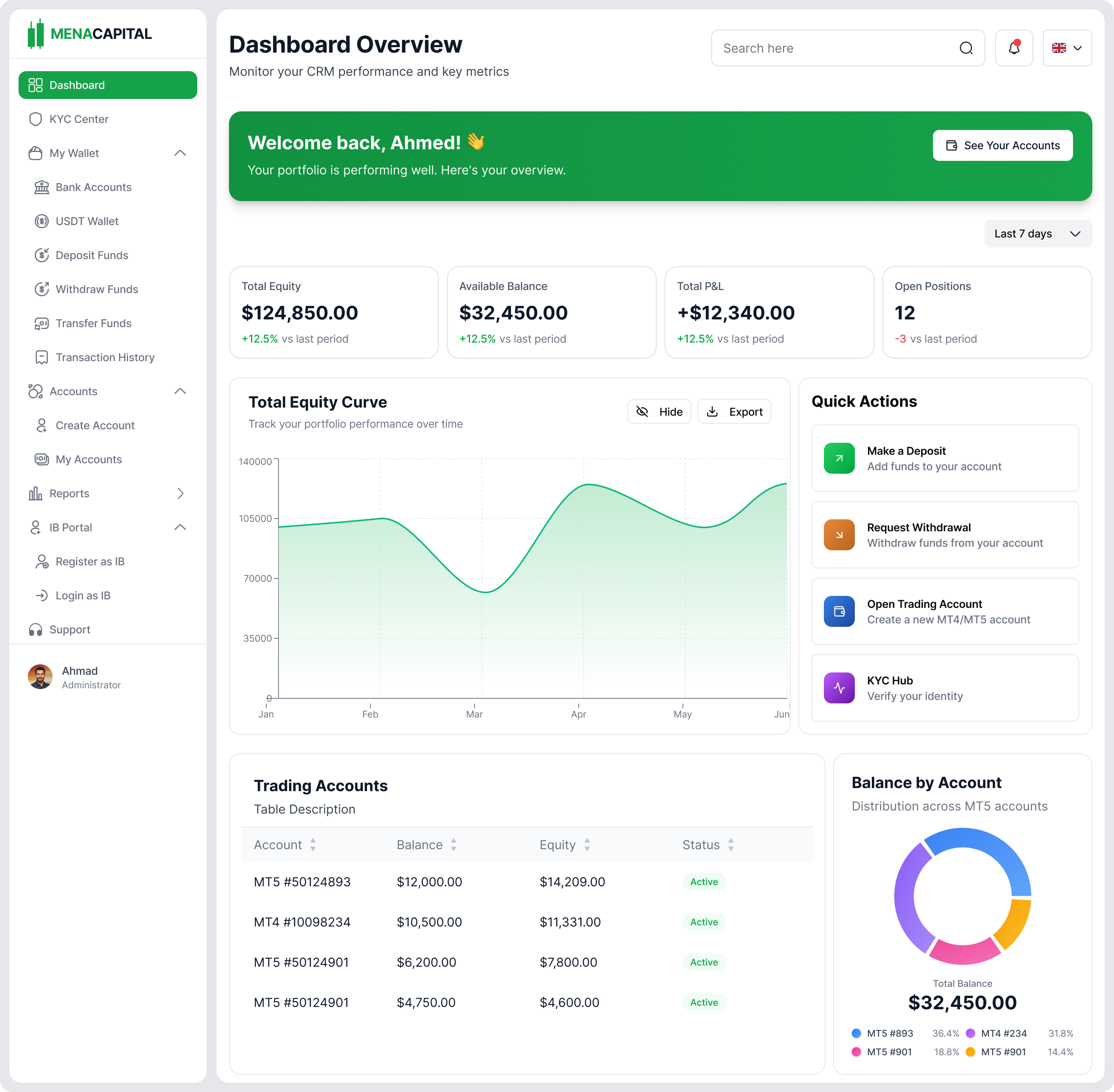Click the Transaction History receipt icon

(x=42, y=357)
